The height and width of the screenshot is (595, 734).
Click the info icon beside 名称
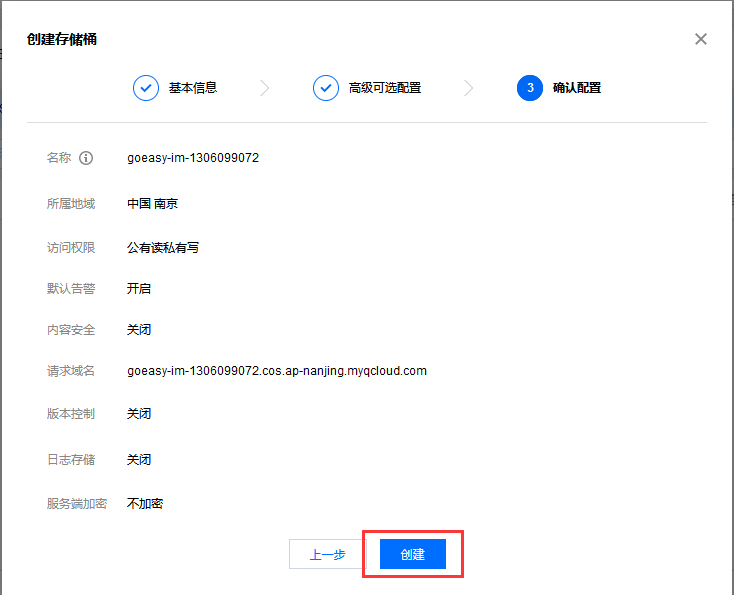86,158
